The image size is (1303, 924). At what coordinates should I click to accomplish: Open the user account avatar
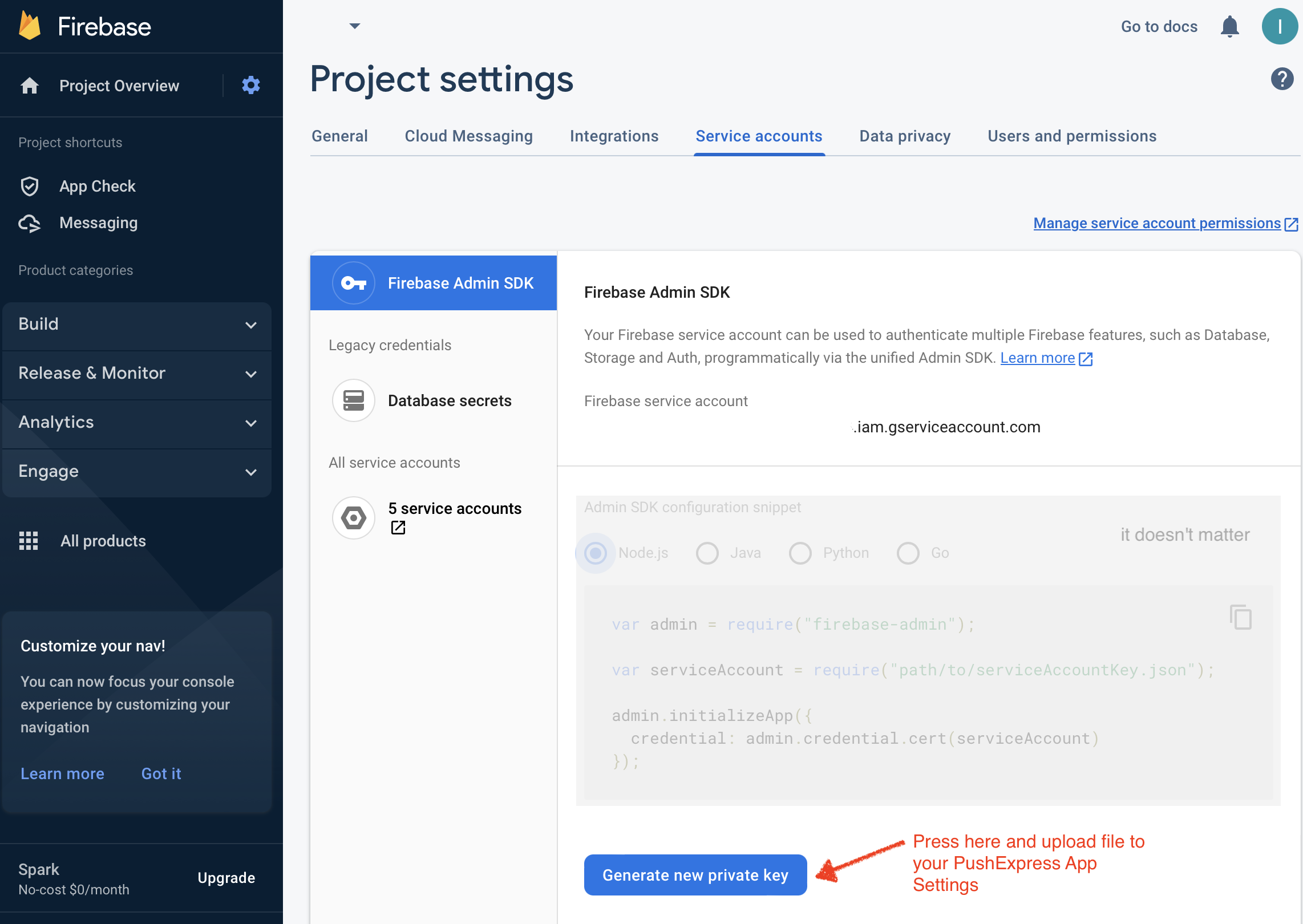pyautogui.click(x=1280, y=27)
